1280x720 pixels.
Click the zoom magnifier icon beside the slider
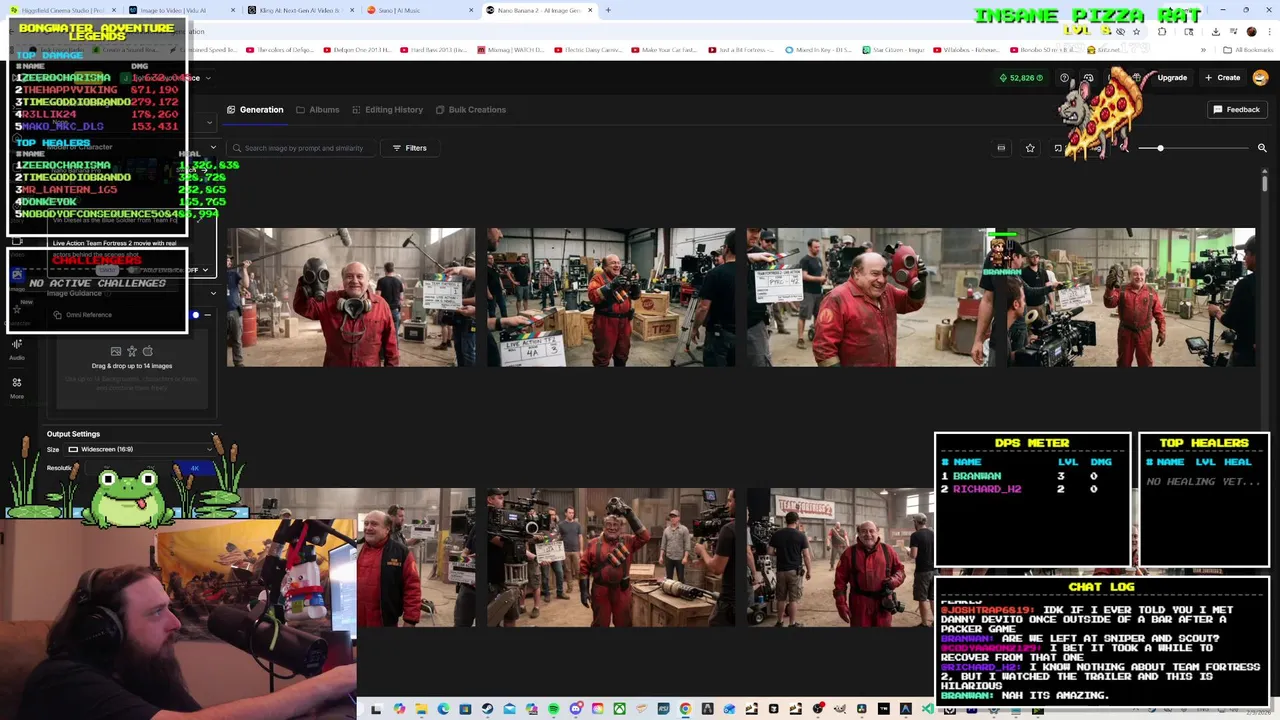coord(1262,148)
